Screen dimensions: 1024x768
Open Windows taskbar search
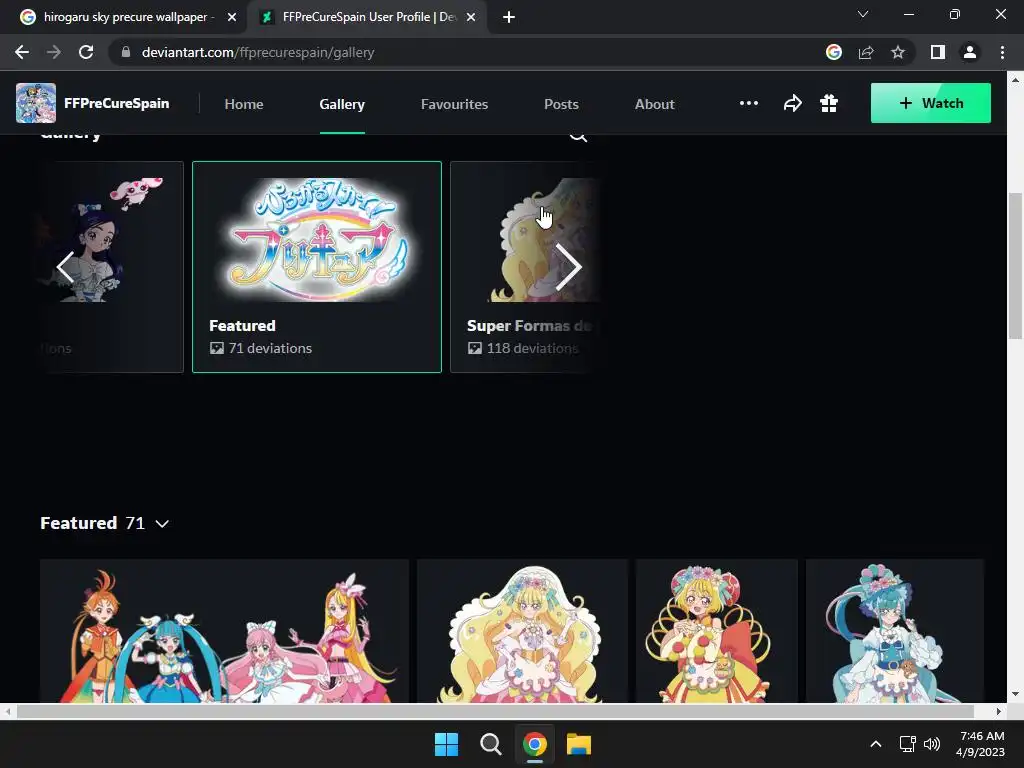pyautogui.click(x=490, y=744)
